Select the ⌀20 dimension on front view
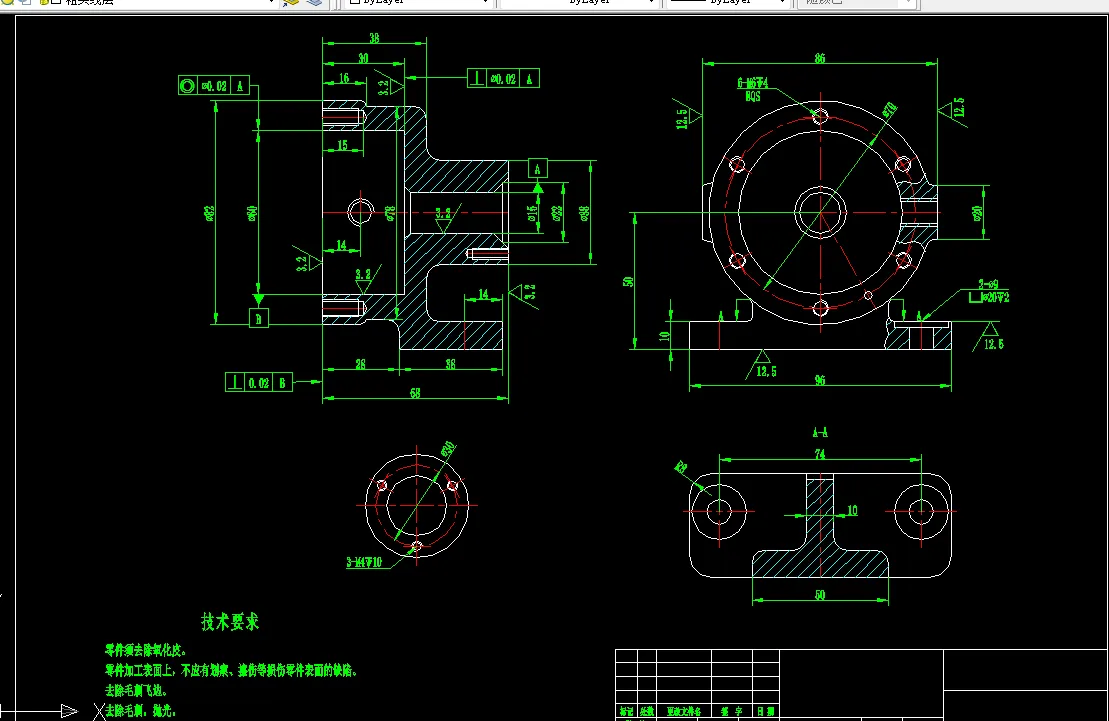Viewport: 1109px width, 721px height. 977,213
